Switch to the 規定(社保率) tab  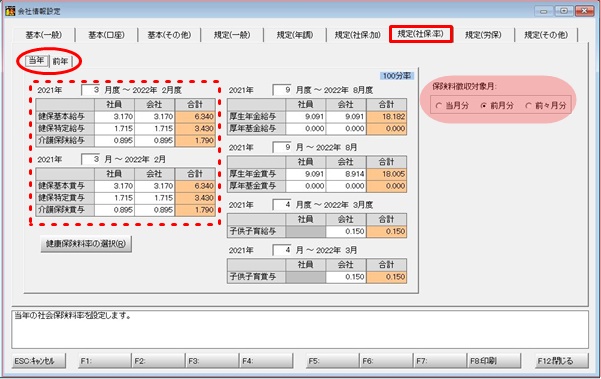(x=421, y=34)
